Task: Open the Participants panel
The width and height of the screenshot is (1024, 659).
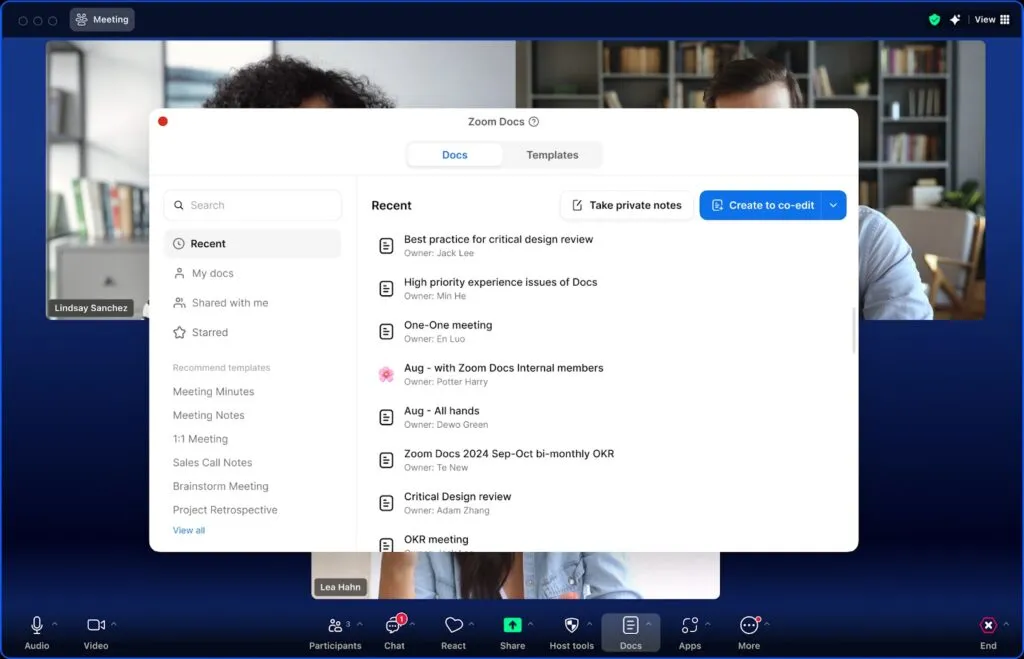Action: (x=334, y=625)
